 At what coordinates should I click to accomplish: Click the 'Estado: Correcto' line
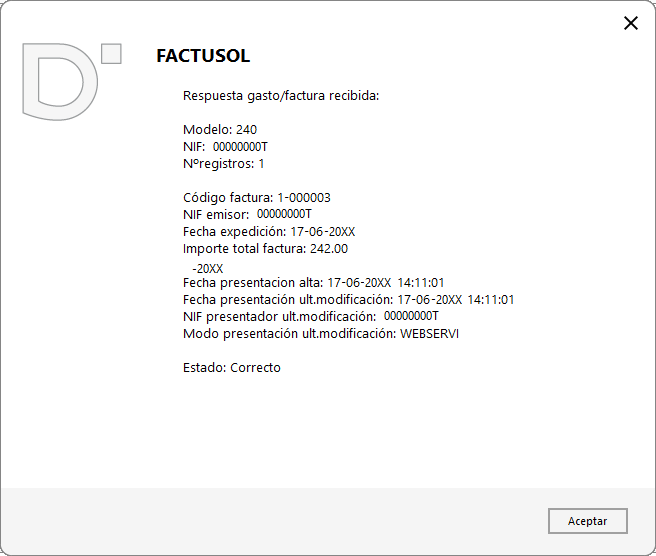[231, 368]
